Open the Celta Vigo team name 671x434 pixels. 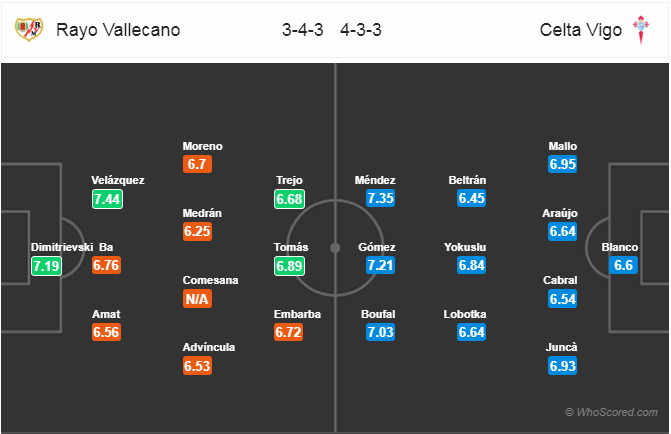point(581,30)
